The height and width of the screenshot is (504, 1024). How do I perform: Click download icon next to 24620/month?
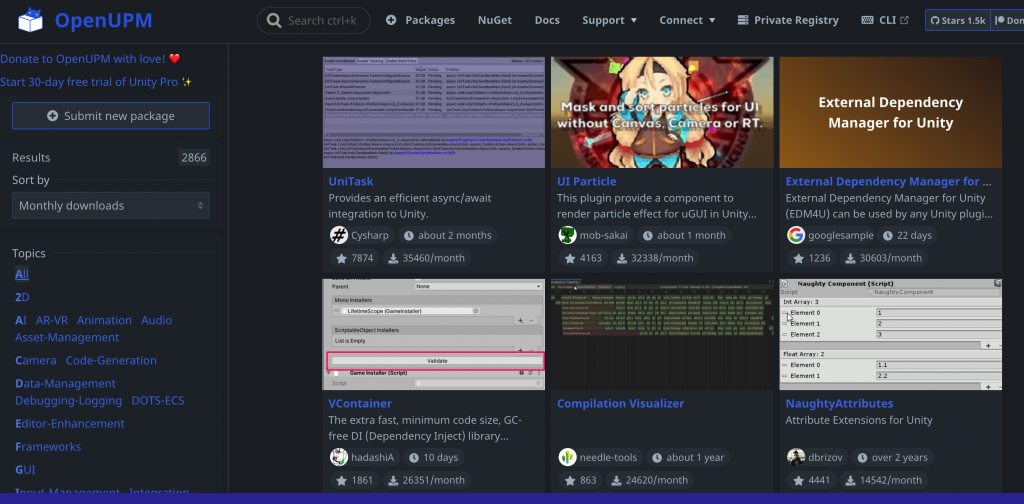[x=614, y=480]
